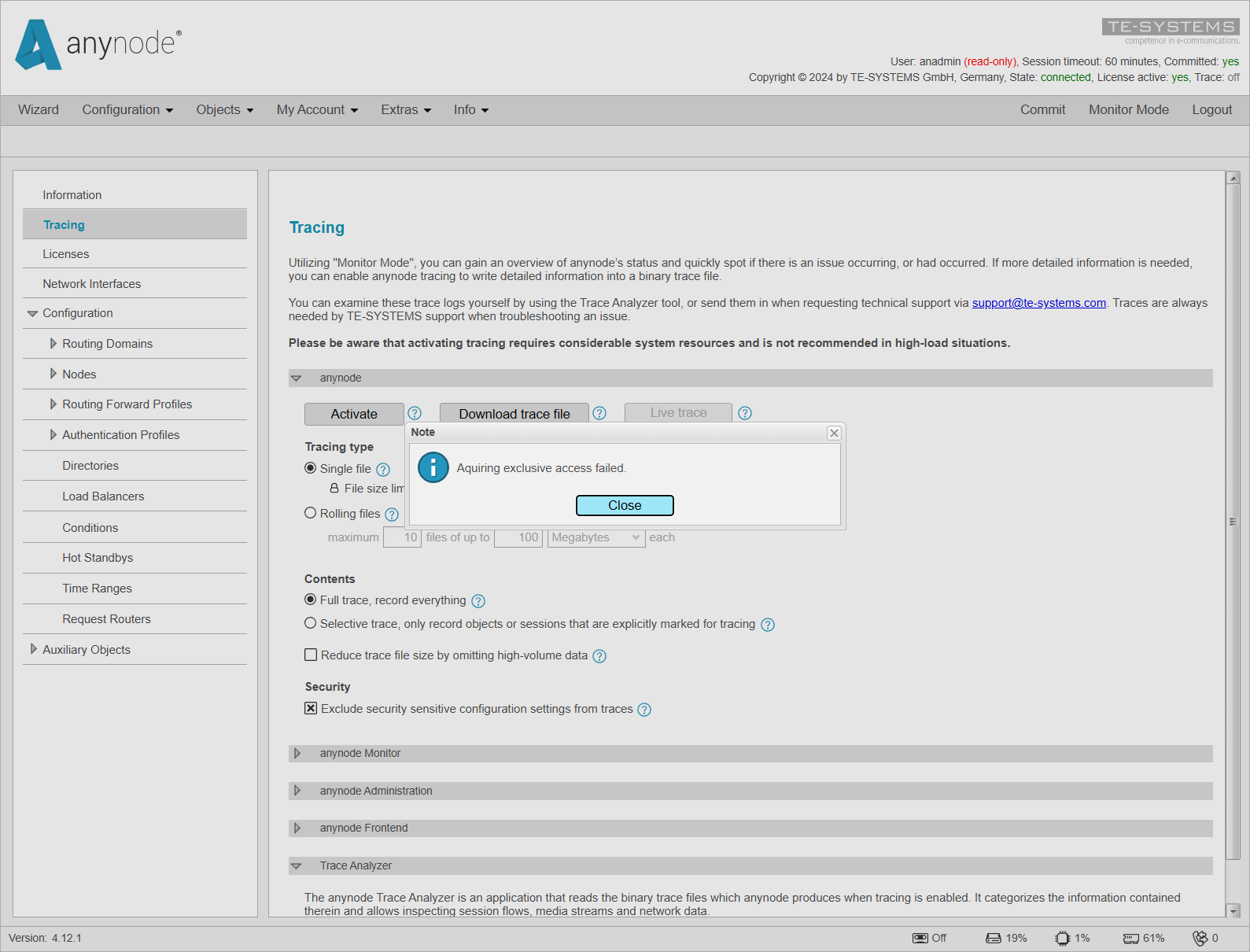Click the active sessions icon showing 0
Viewport: 1250px width, 952px height.
click(x=1200, y=938)
